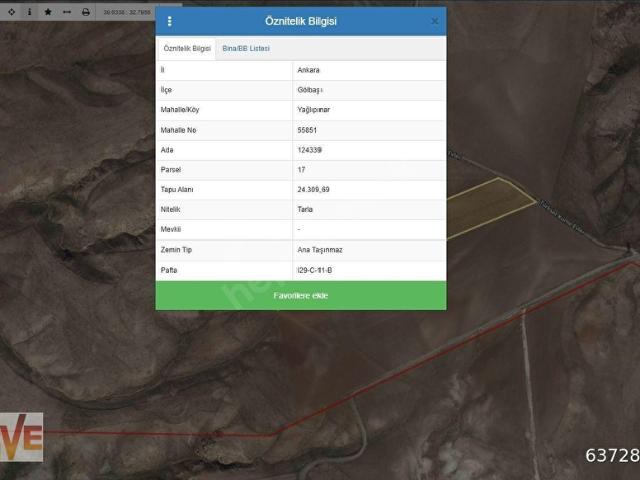640x480 pixels.
Task: Click the Ana Taşınmaz Zemin Tip value
Action: 318,250
